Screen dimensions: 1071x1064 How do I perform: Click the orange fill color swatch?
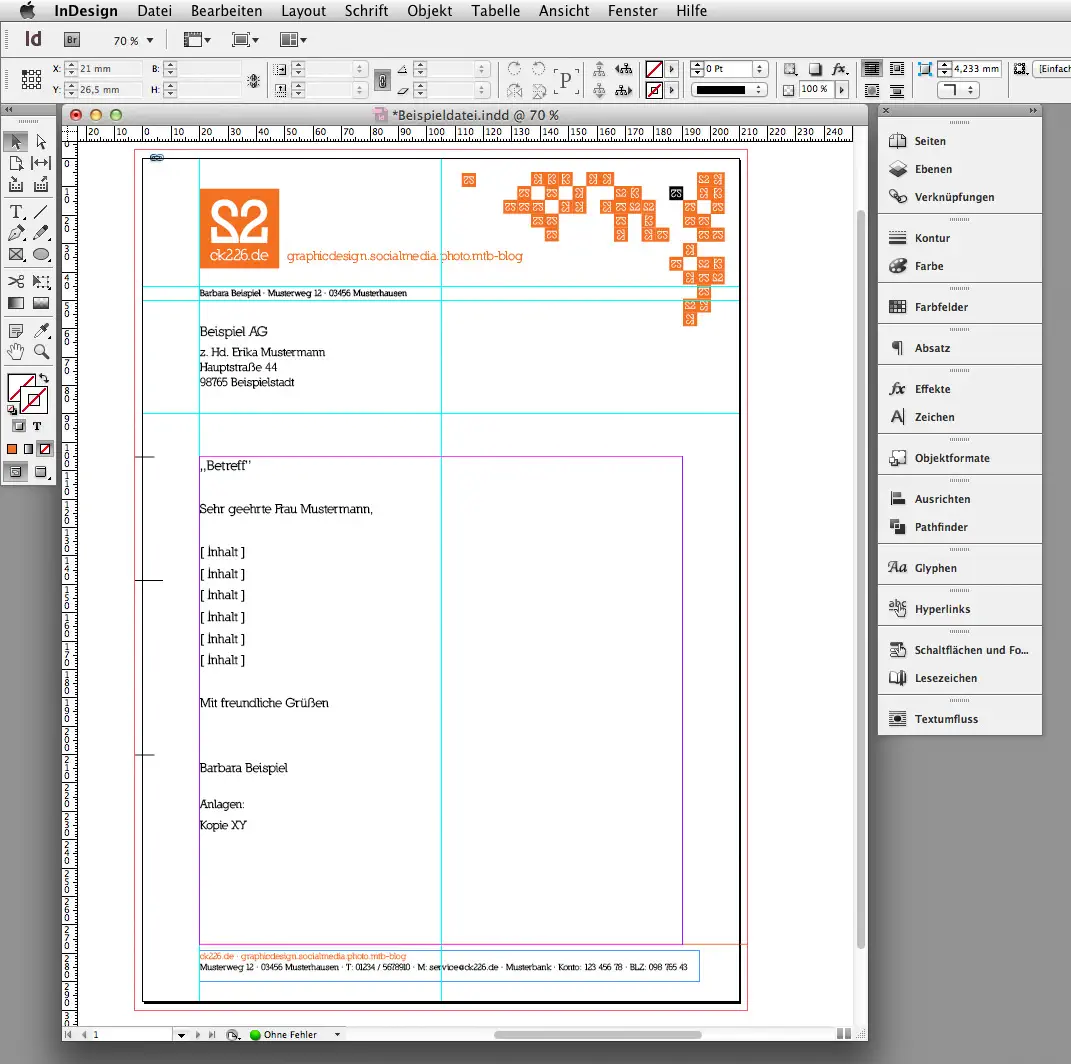pyautogui.click(x=12, y=449)
